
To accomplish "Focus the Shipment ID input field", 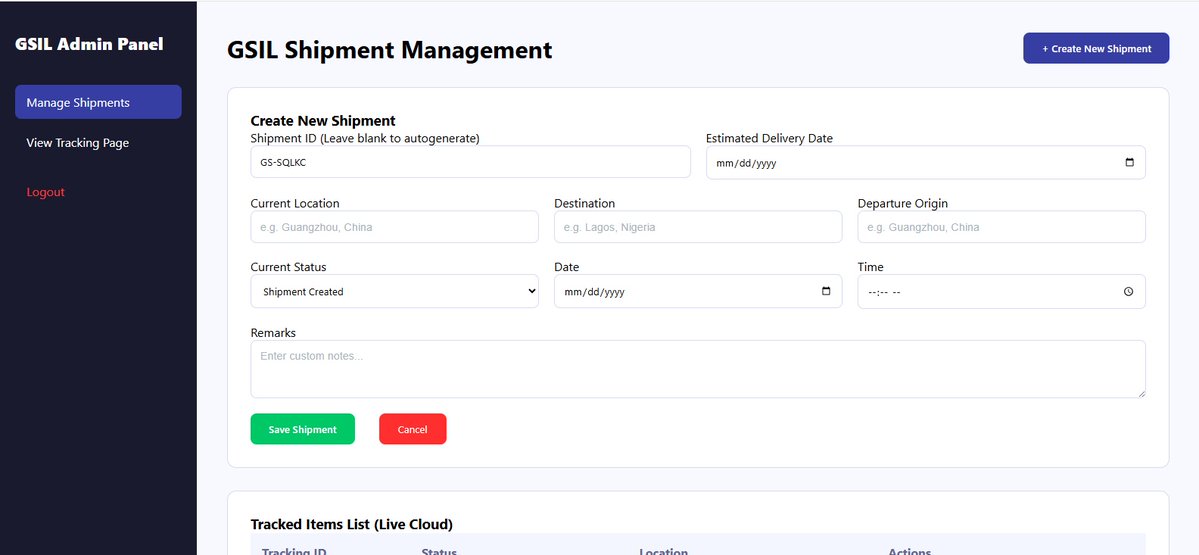I will tap(470, 162).
